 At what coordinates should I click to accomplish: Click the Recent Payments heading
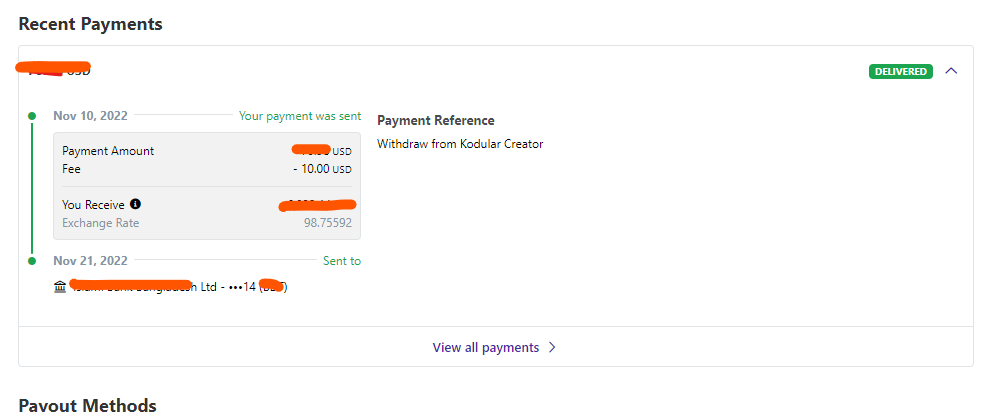[x=90, y=23]
